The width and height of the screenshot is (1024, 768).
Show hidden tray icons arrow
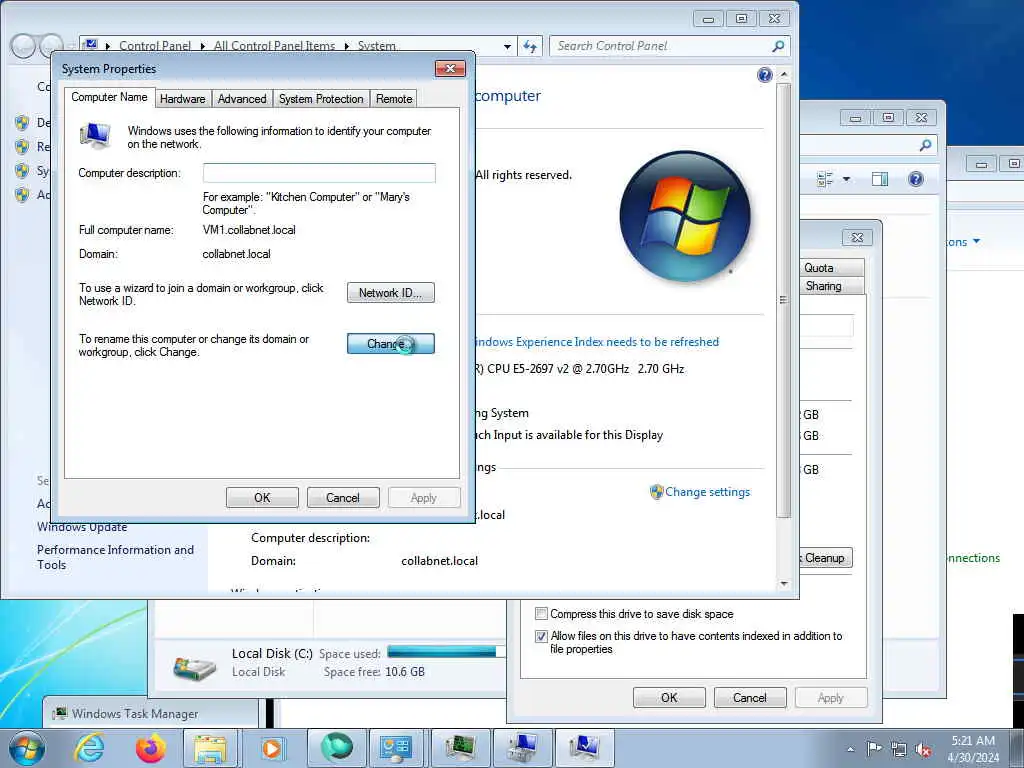[x=850, y=749]
